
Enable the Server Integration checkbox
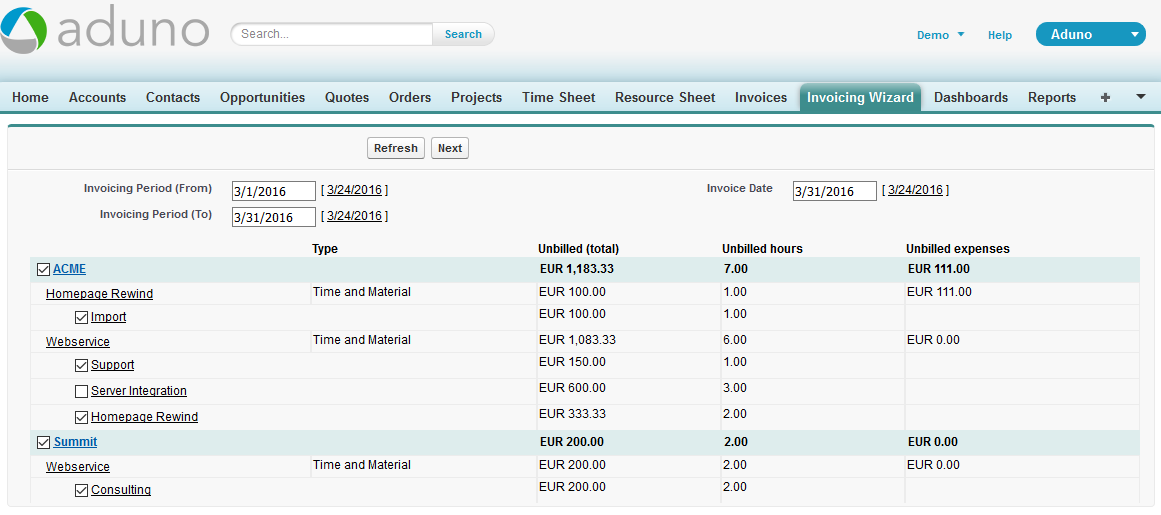coord(81,391)
